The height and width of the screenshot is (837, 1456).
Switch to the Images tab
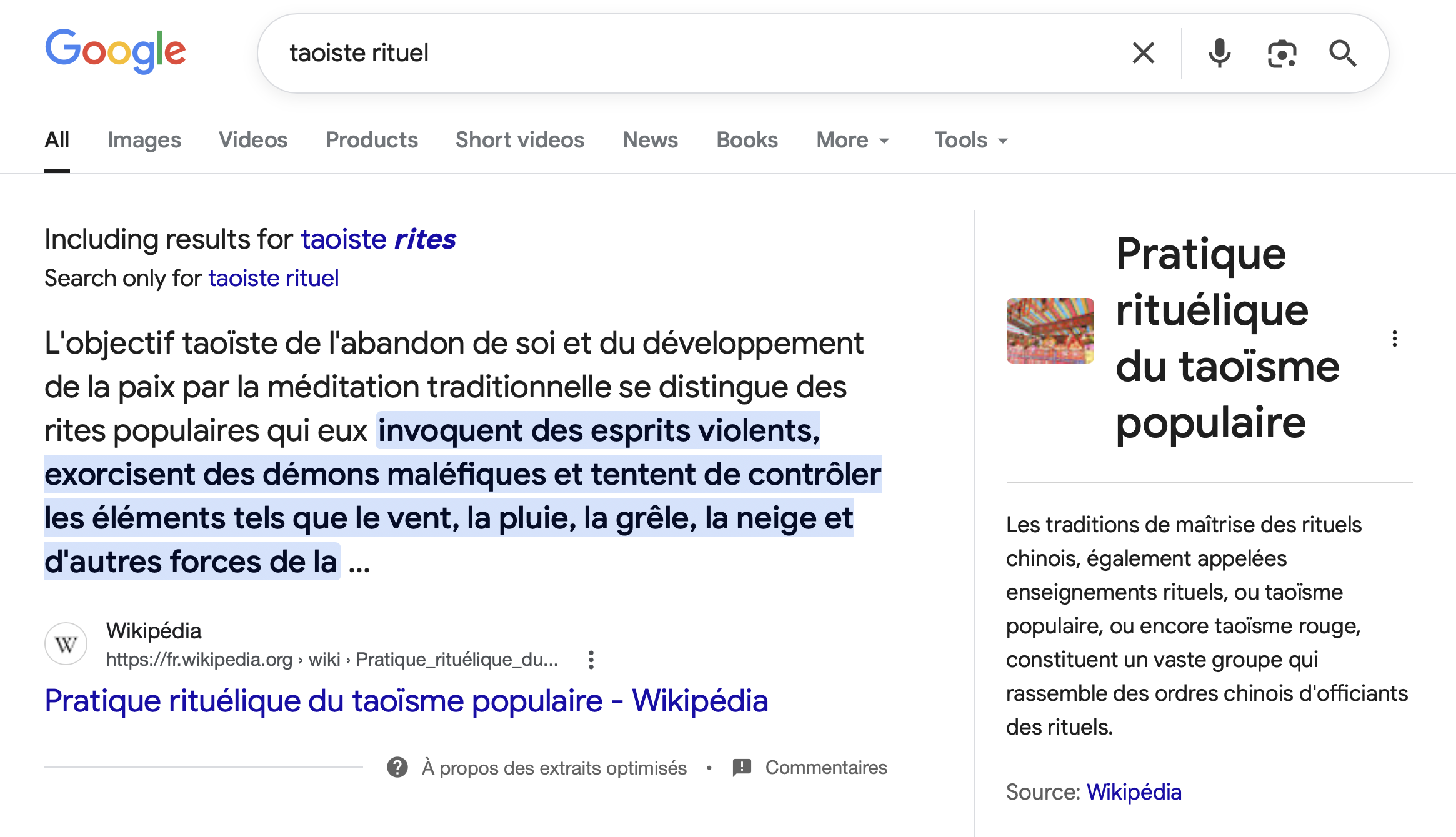click(x=144, y=140)
